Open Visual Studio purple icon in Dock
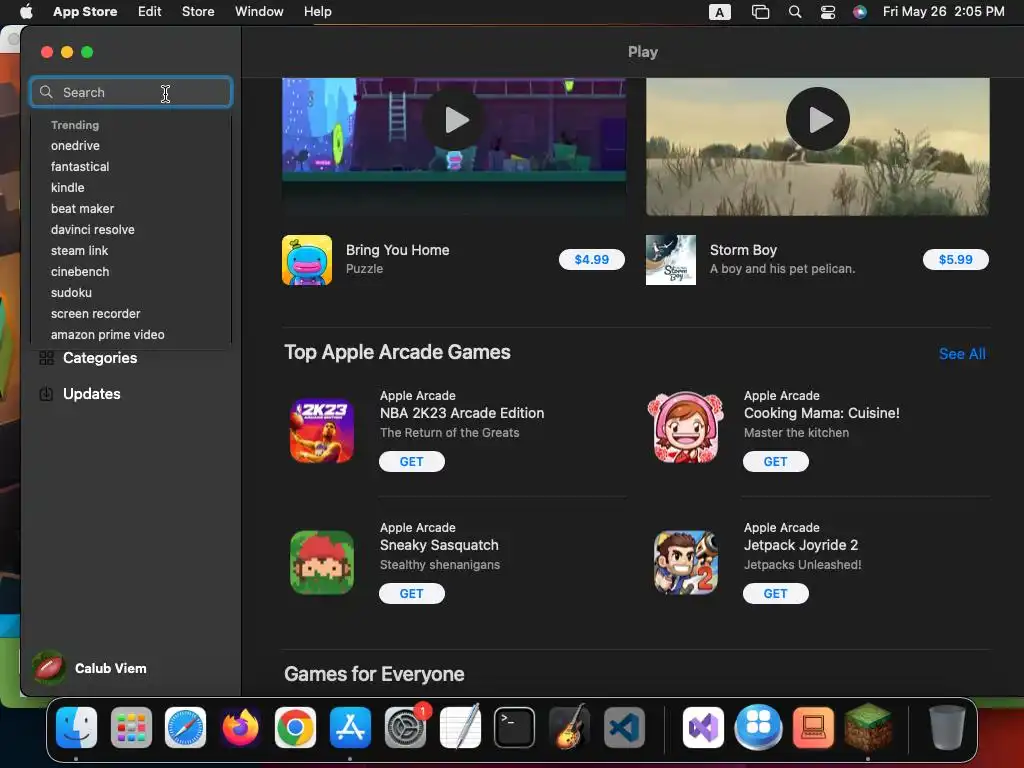Screen dimensions: 1024x768 703,728
